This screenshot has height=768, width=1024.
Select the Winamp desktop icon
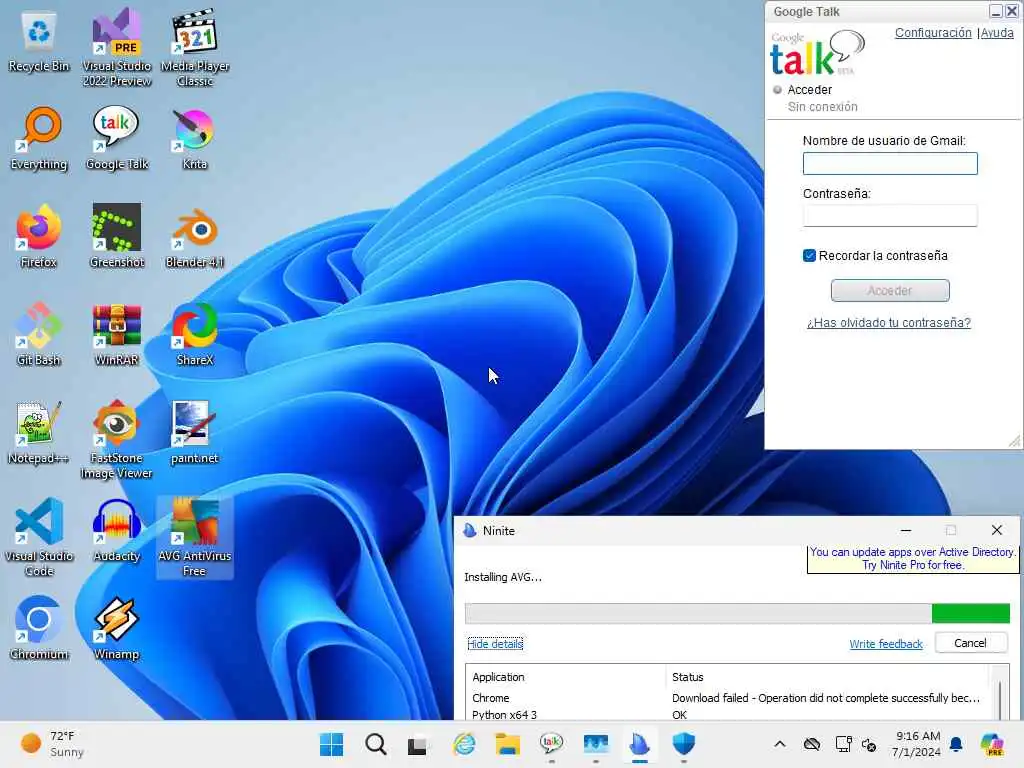click(x=117, y=628)
